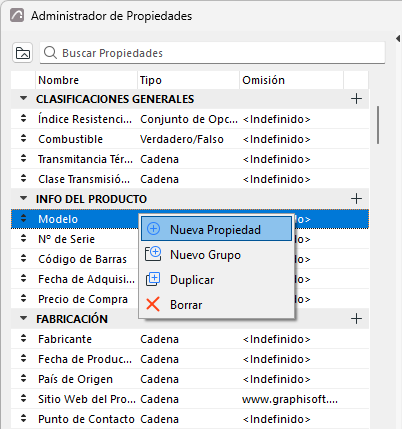
Task: Select the Punto de Contacto property
Action: point(86,419)
